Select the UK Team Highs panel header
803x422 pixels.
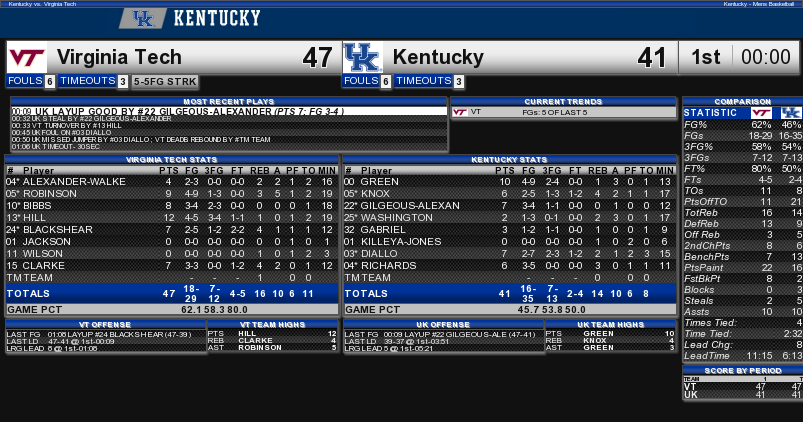pyautogui.click(x=610, y=324)
